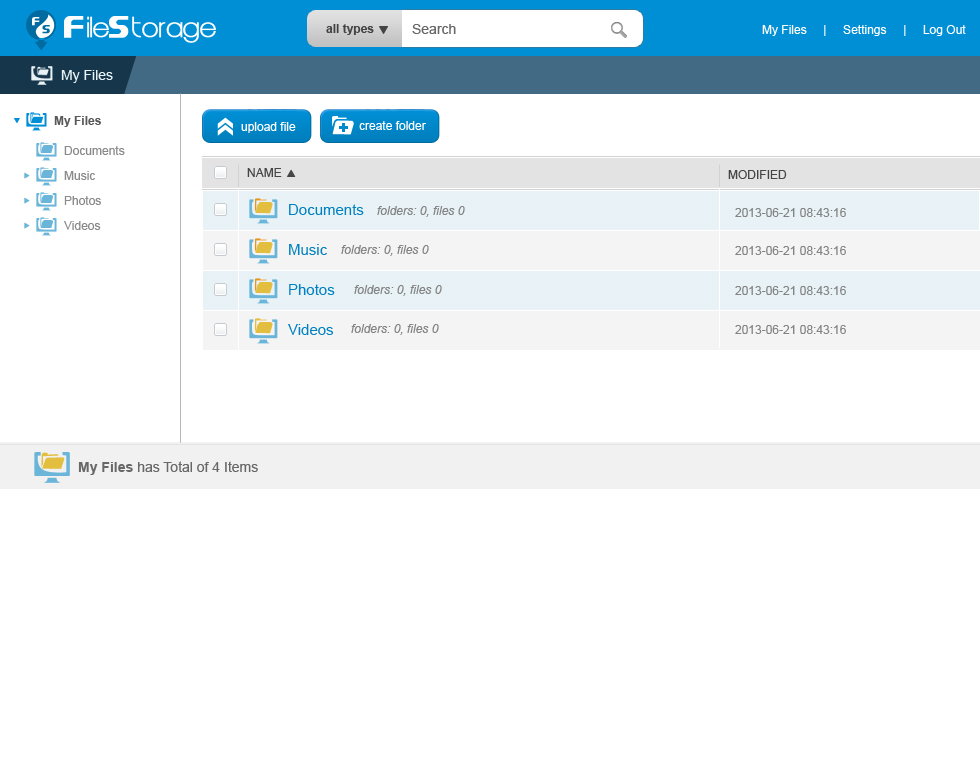
Task: Select My Files label in sidebar tree
Action: tap(78, 121)
